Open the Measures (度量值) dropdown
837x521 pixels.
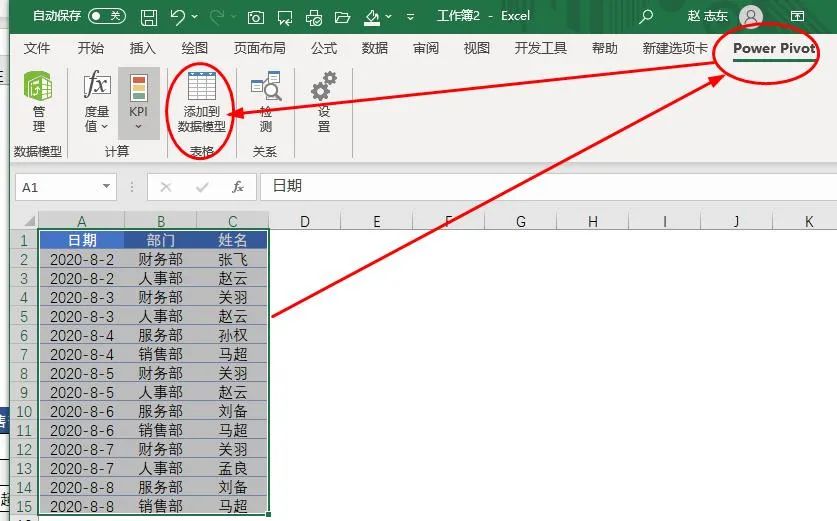point(96,102)
